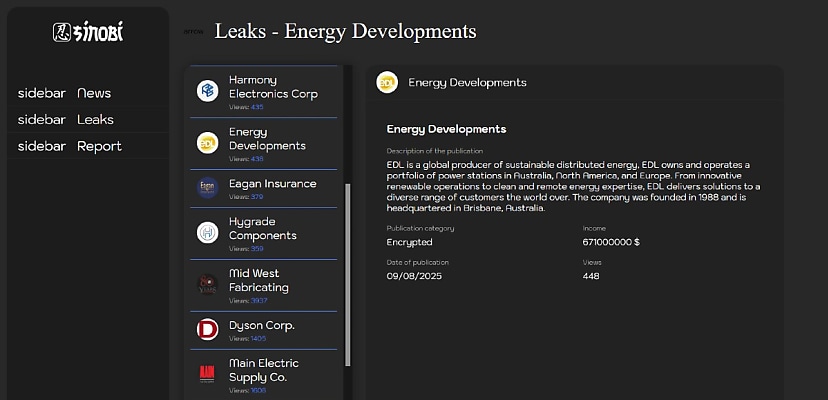
Task: Click the publication date 09/08/2025
Action: 414,276
